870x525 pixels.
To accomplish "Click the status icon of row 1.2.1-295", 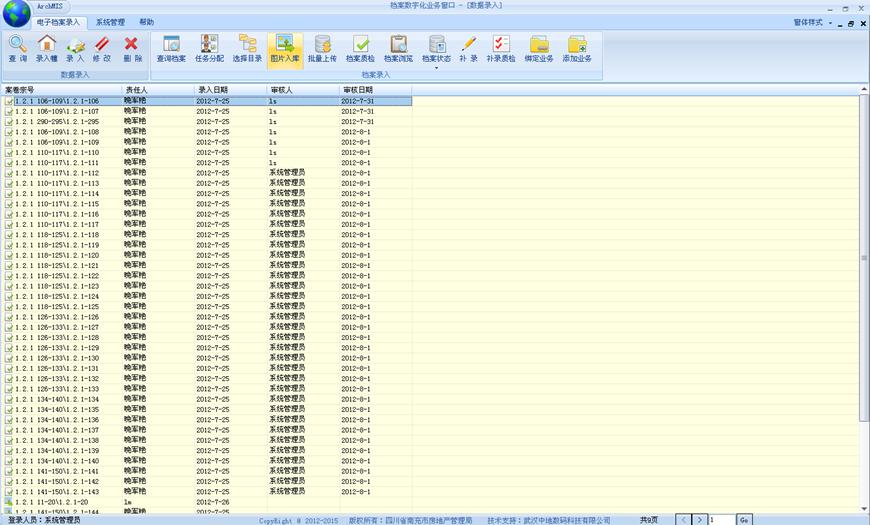I will (x=8, y=122).
